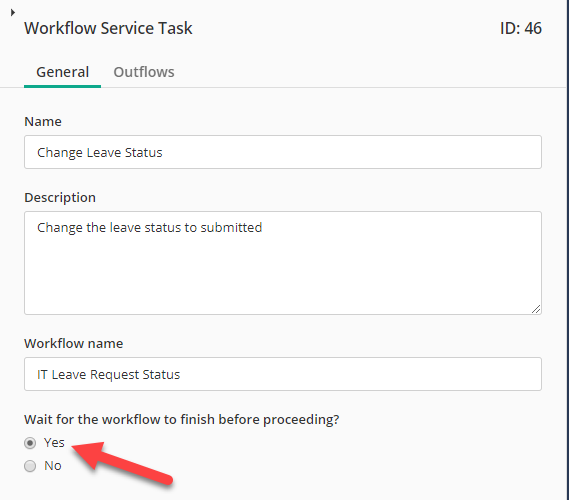Viewport: 569px width, 500px height.
Task: Switch to the Outflows tab
Action: [x=144, y=72]
